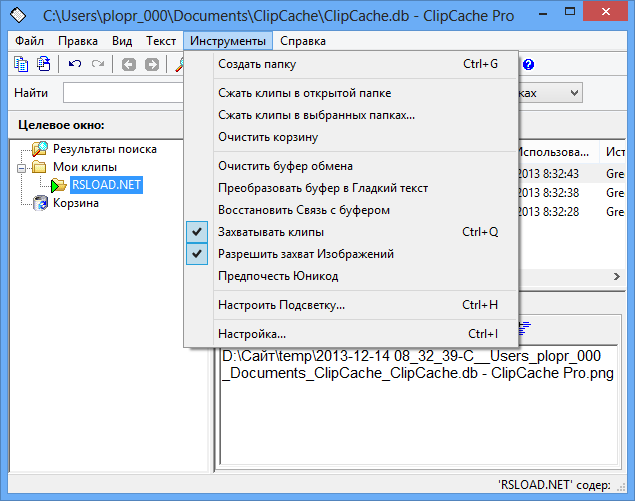The height and width of the screenshot is (501, 635).
Task: Choose Восстановить Связь с буфером
Action: (351, 210)
